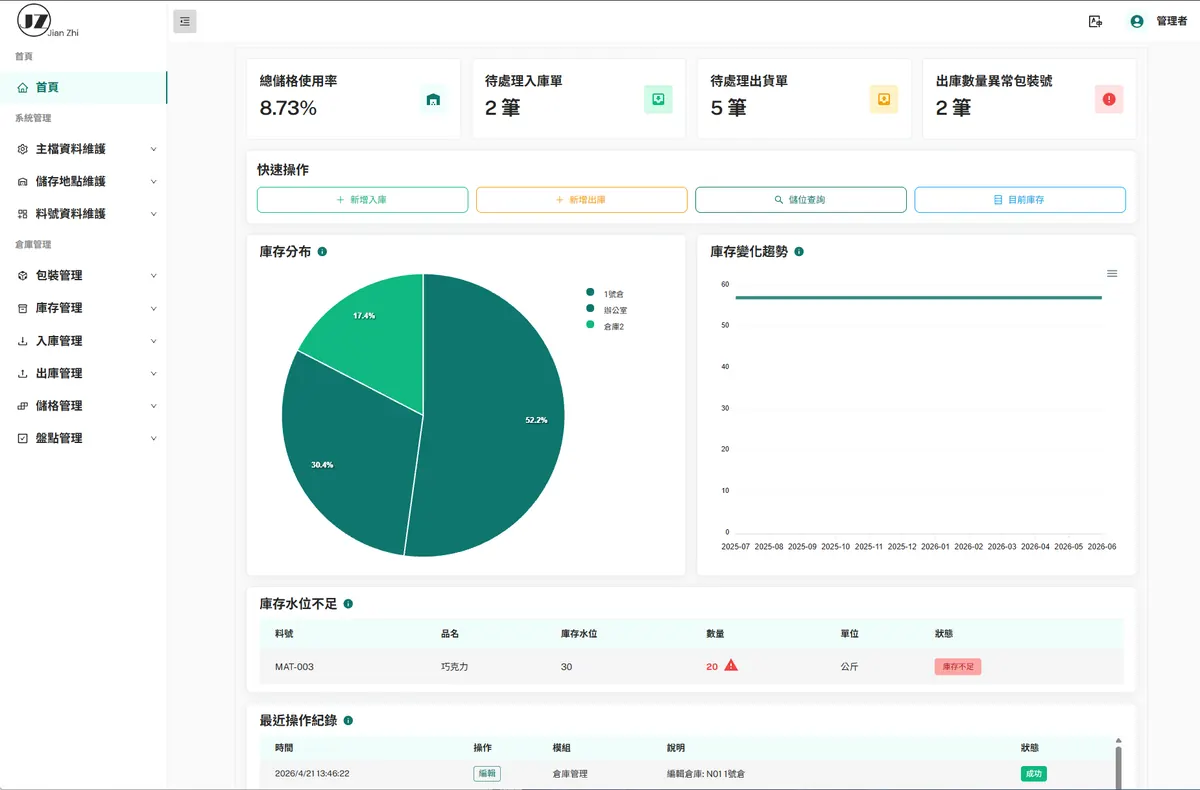The height and width of the screenshot is (790, 1200).
Task: Click the 入庫管理 download icon
Action: pyautogui.click(x=23, y=341)
